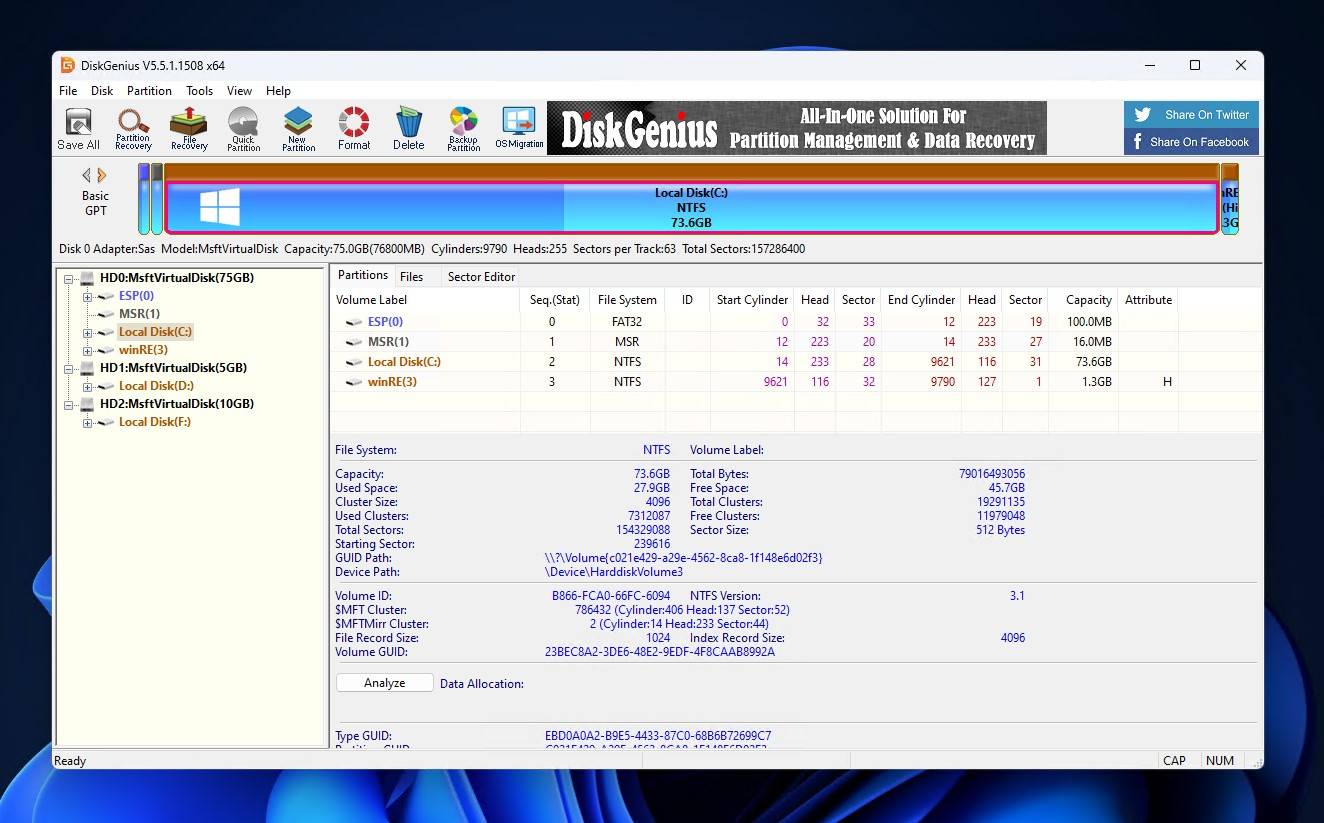This screenshot has width=1324, height=823.
Task: Select the HD1 disk icon in the tree
Action: click(87, 368)
